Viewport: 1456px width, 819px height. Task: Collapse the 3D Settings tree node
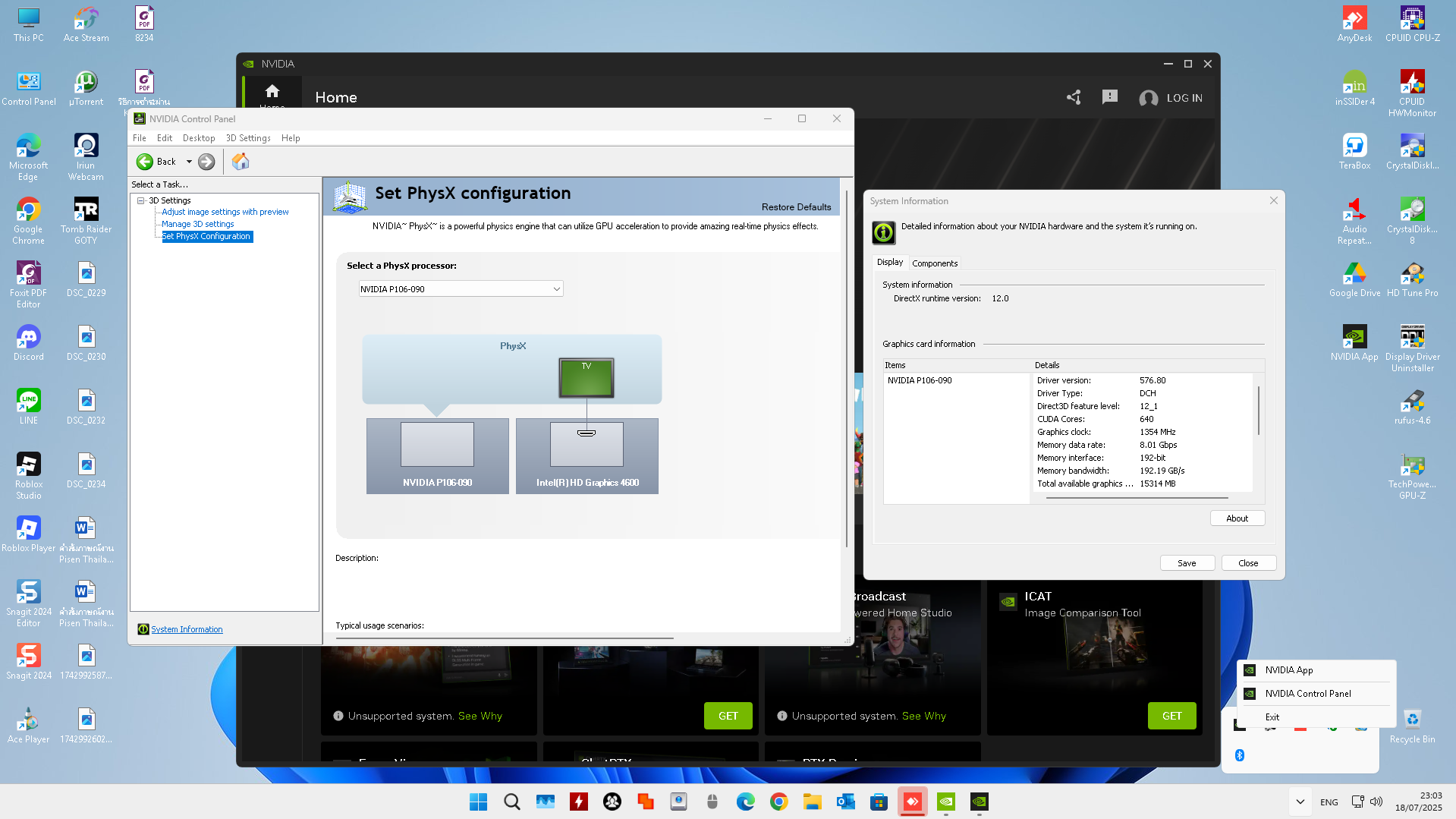tap(141, 200)
